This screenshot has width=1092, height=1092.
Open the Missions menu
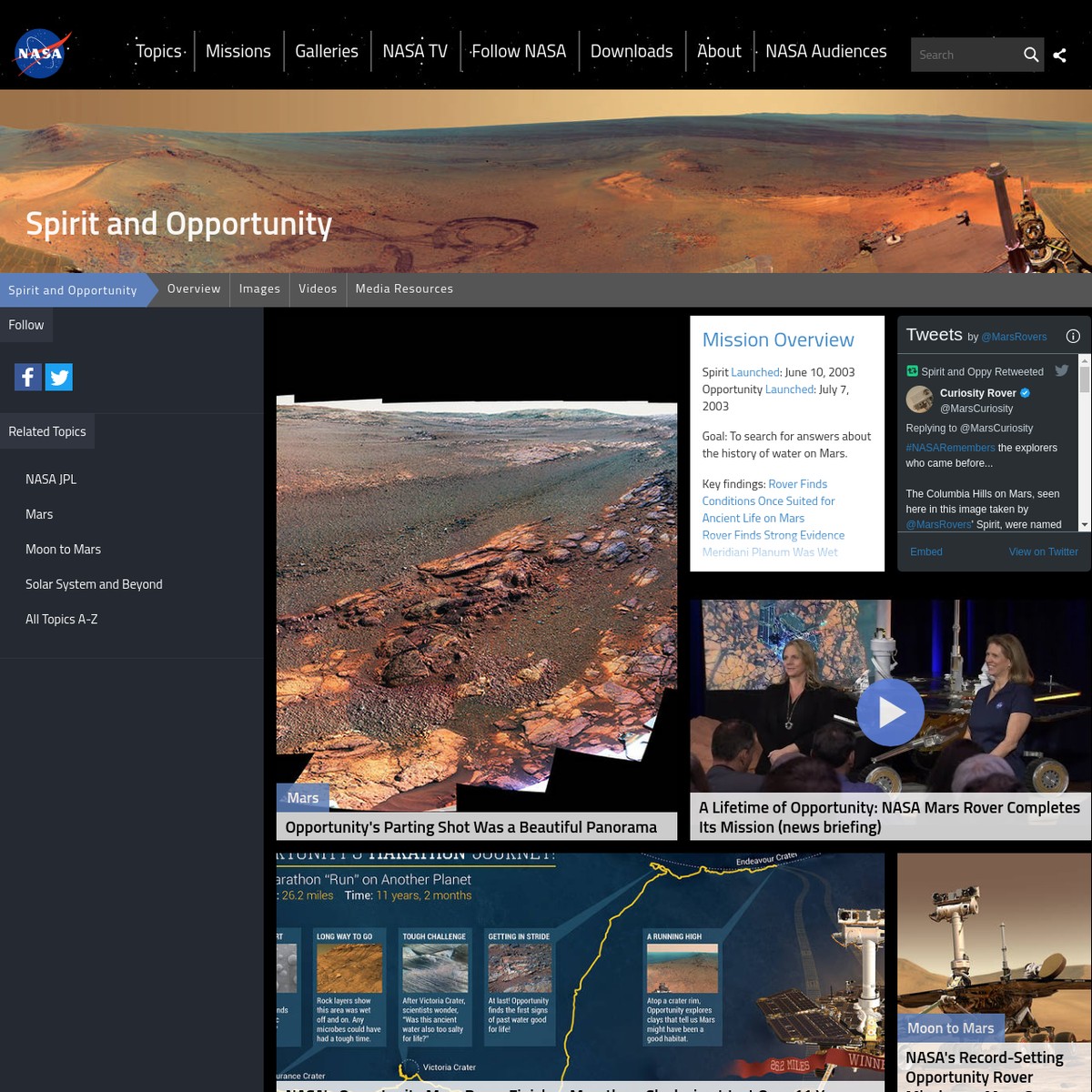click(238, 52)
